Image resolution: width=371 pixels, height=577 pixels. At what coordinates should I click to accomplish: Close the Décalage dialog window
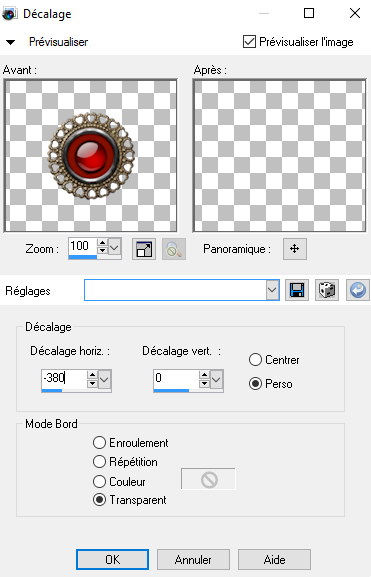(x=355, y=13)
